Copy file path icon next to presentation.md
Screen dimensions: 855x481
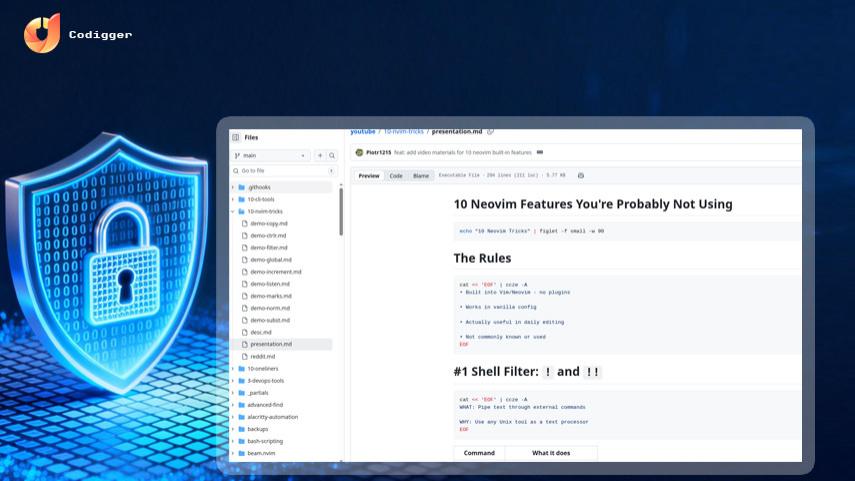pyautogui.click(x=491, y=131)
